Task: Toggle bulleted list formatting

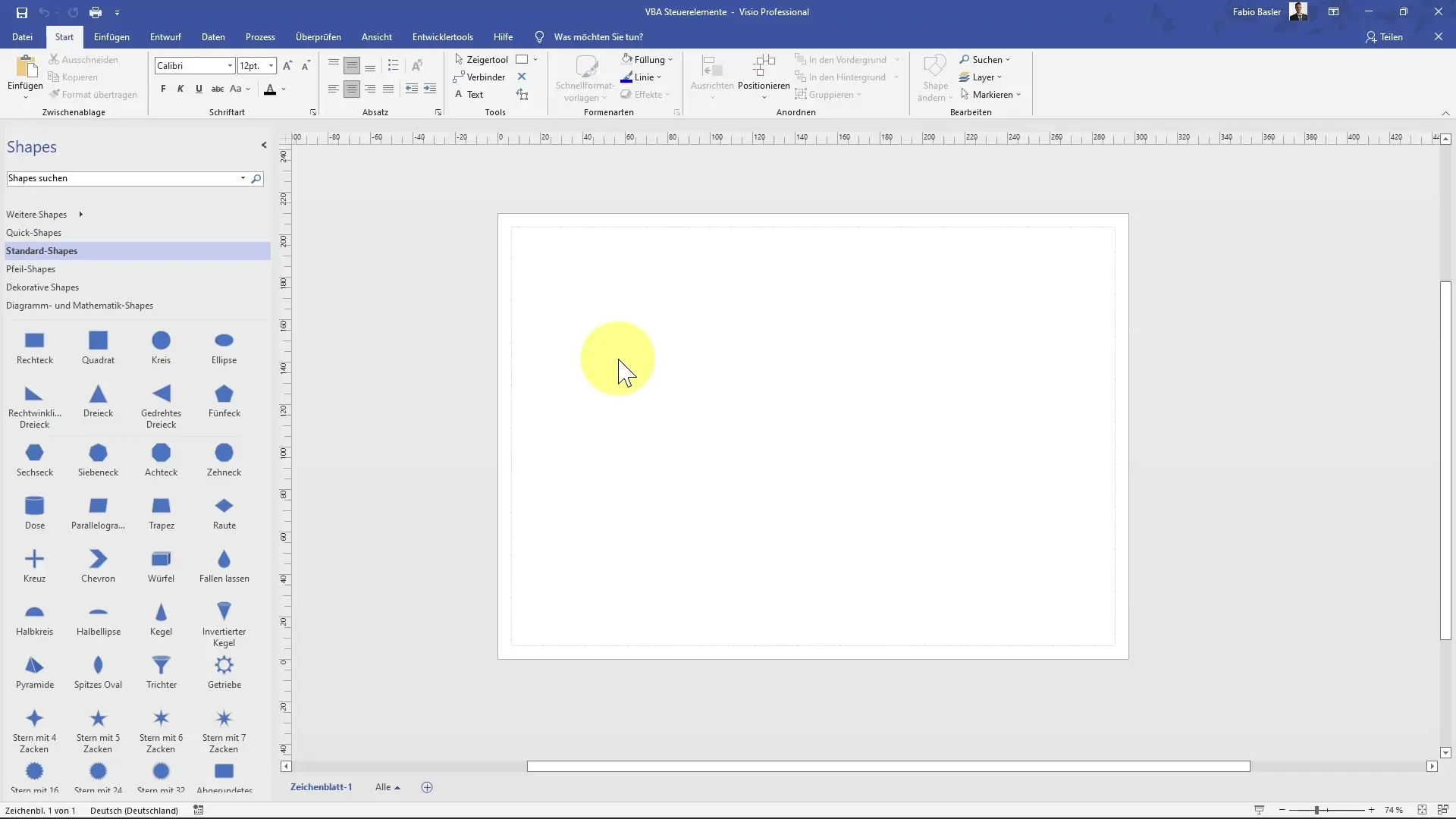Action: pos(393,65)
